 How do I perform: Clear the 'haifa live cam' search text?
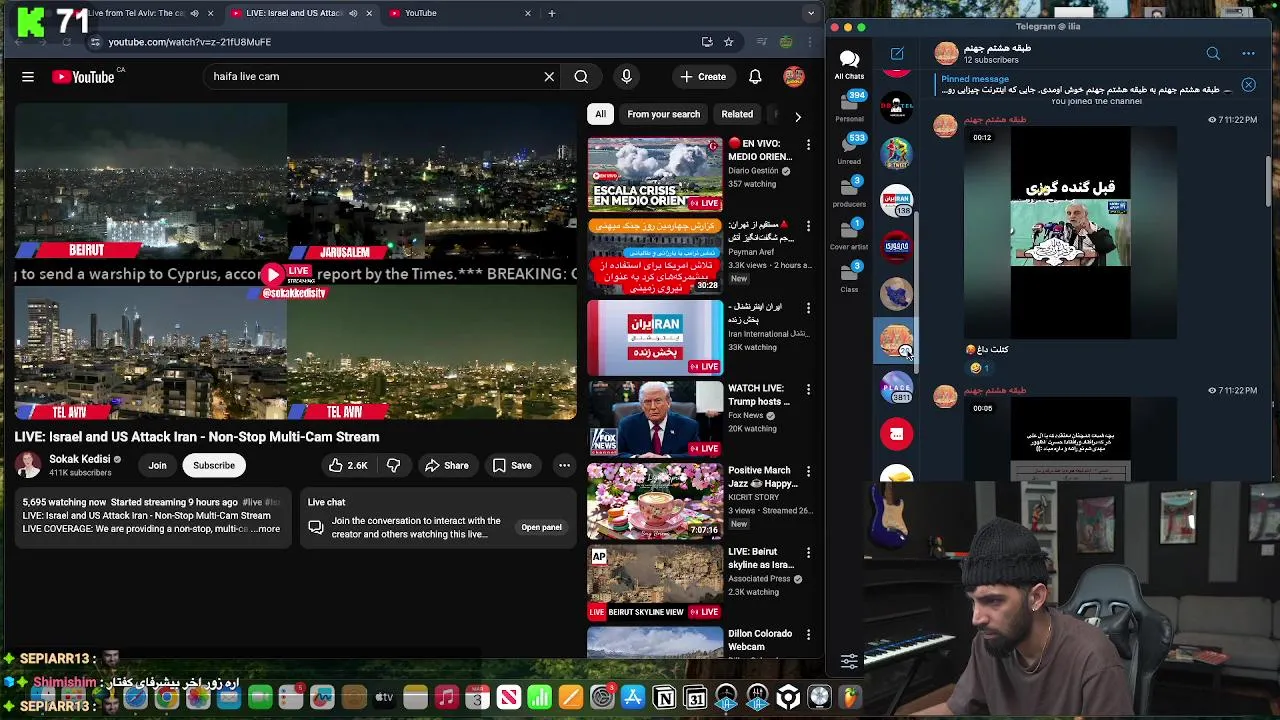coord(549,76)
